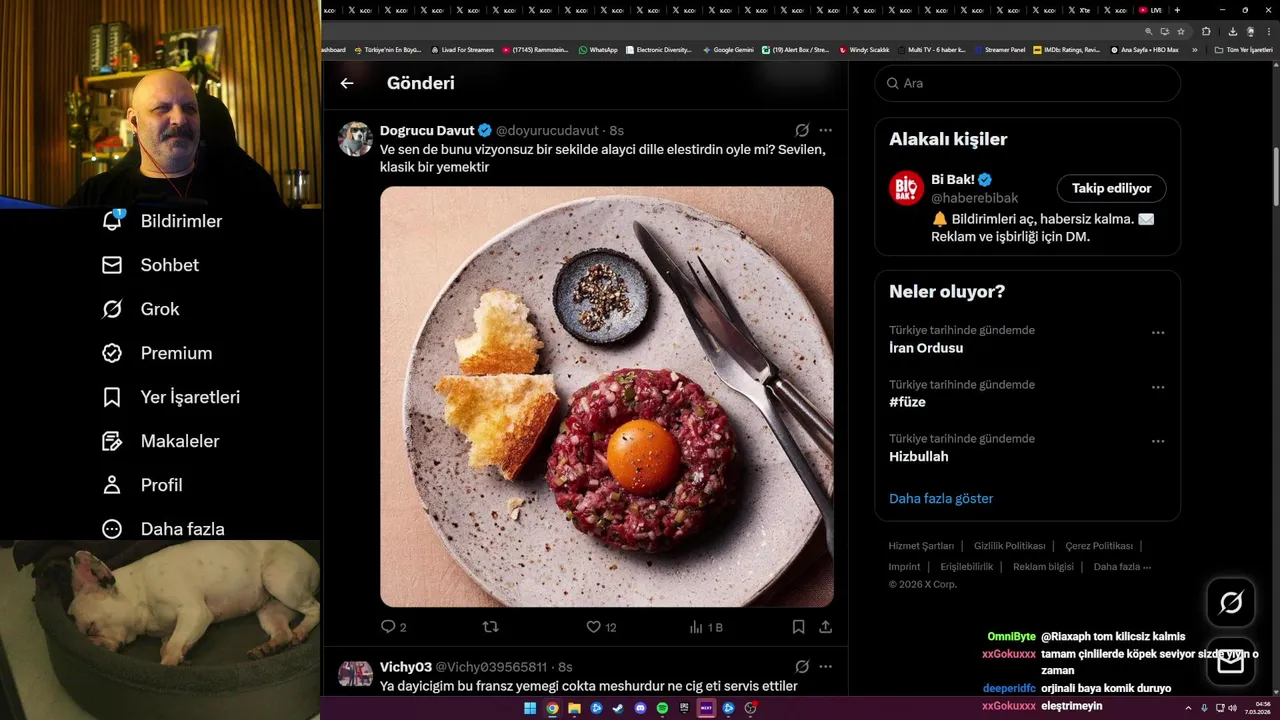The image size is (1280, 720).
Task: Click Vichy03's profile avatar
Action: pos(355,675)
